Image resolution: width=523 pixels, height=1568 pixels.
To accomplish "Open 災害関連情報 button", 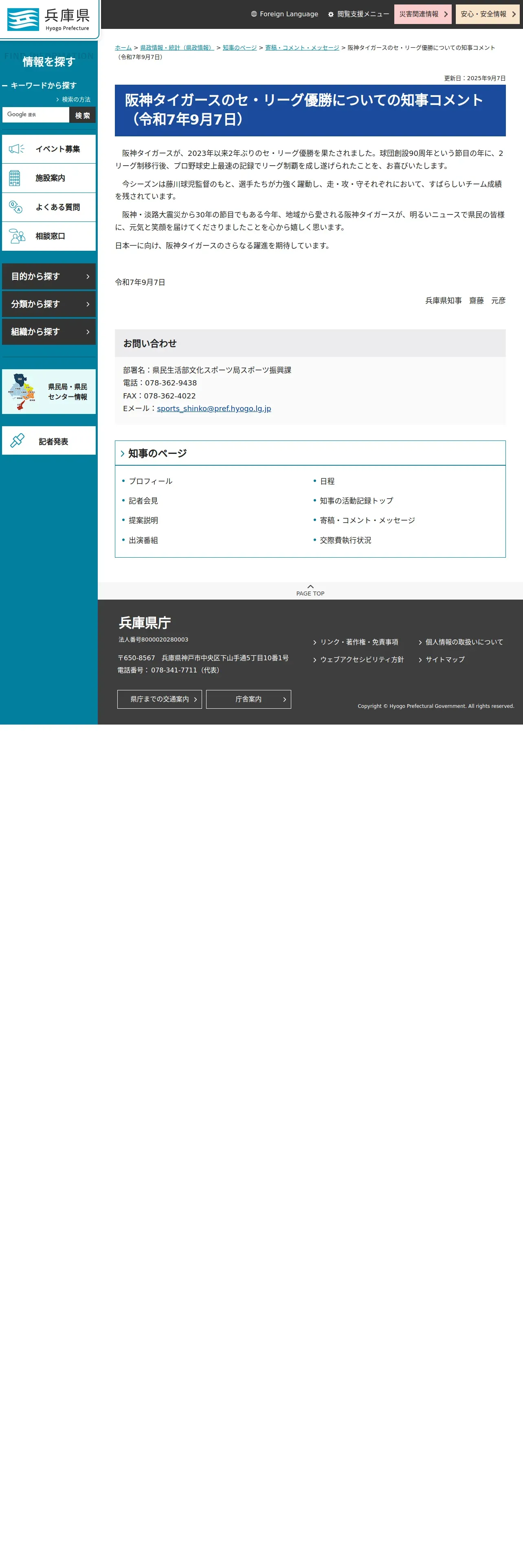I will pos(422,14).
